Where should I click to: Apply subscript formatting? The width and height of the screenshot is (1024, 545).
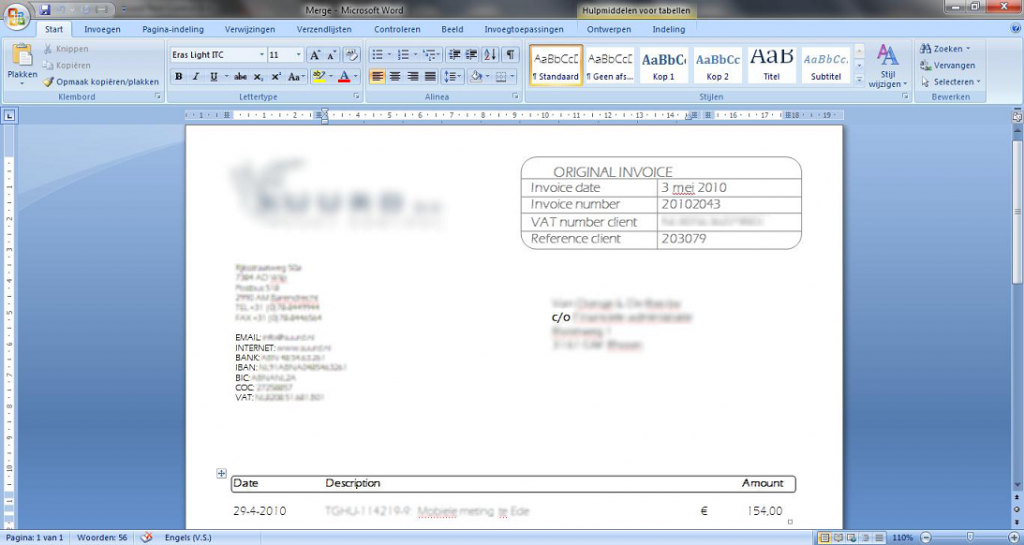point(259,76)
